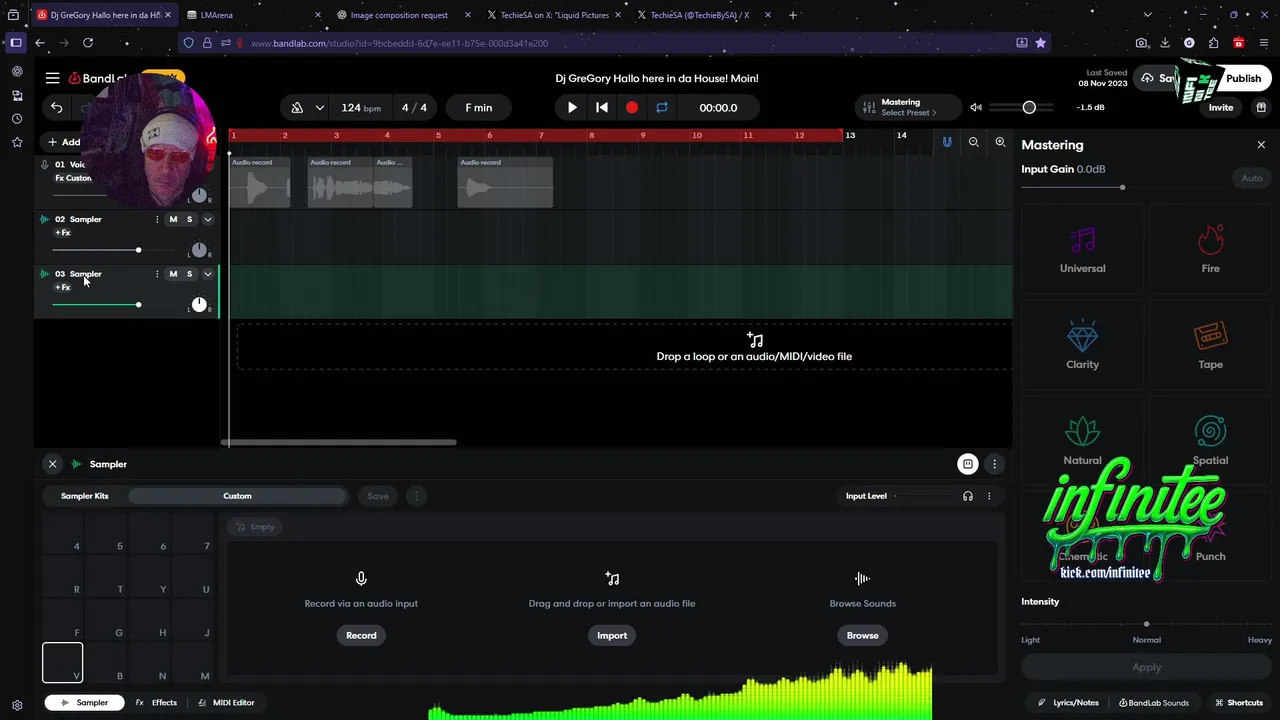Select the V sampler pad

coord(62,662)
